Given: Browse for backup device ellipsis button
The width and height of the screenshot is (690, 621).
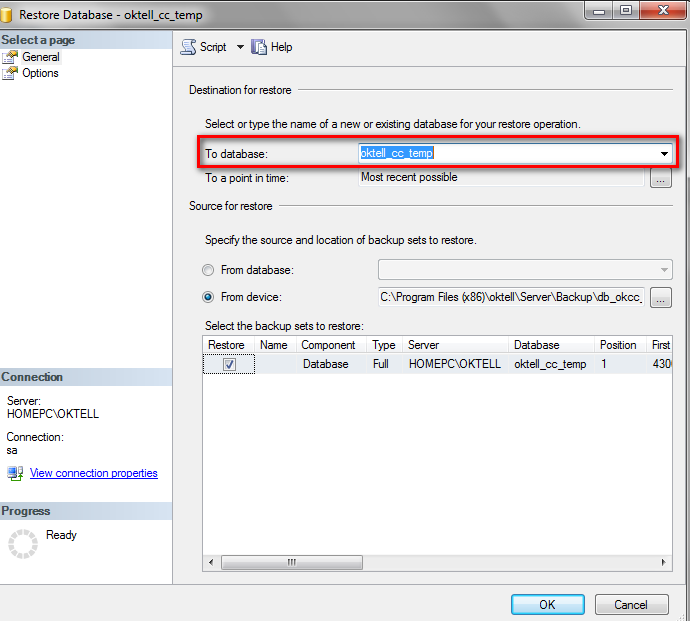Looking at the screenshot, I should coord(660,297).
